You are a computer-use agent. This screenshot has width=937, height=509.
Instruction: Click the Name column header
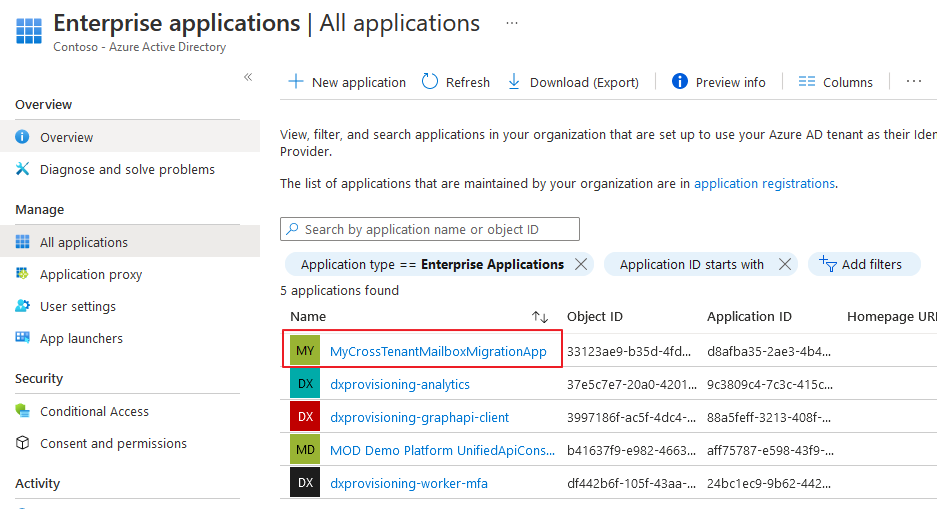point(308,317)
